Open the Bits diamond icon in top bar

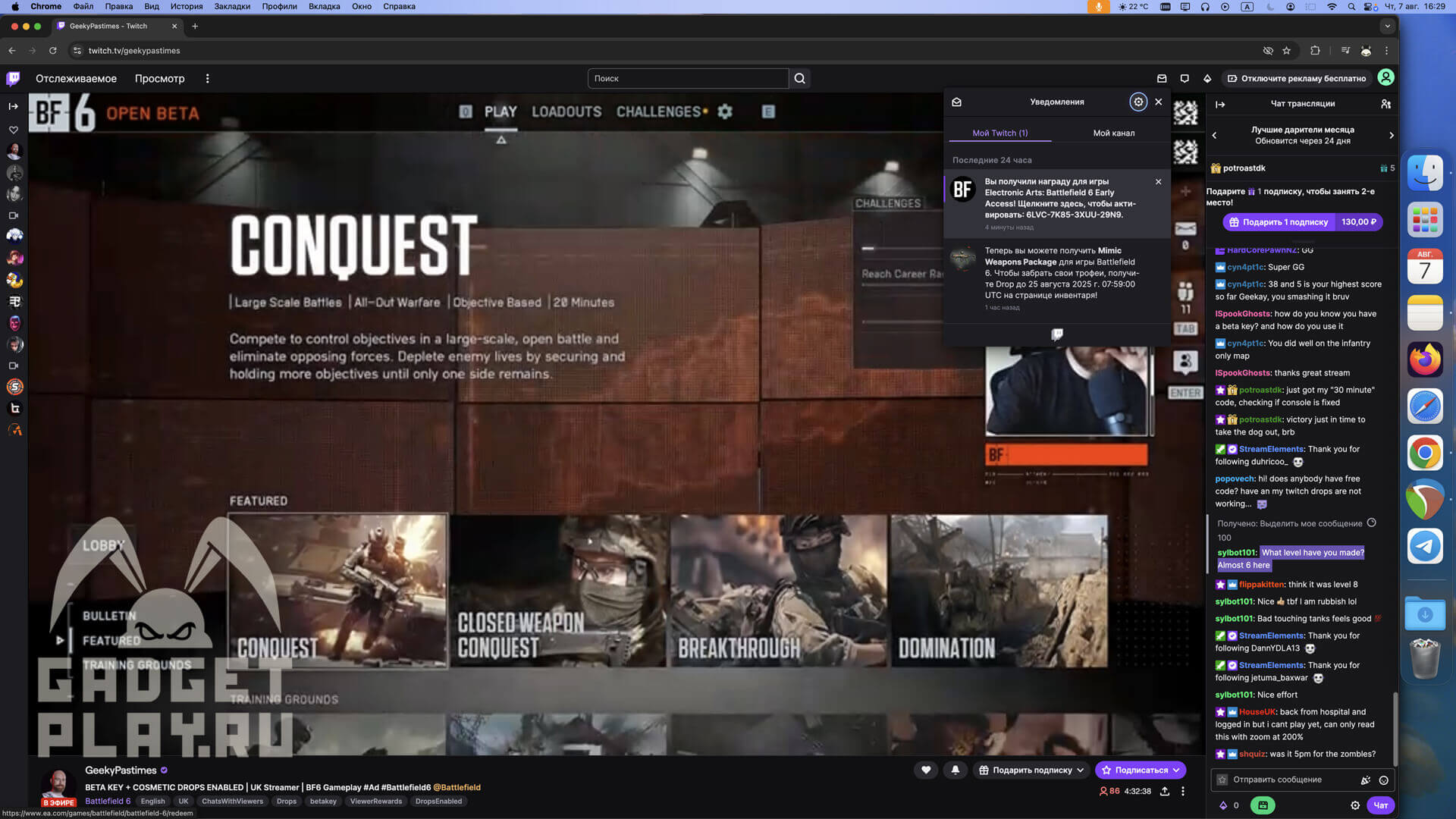pyautogui.click(x=1207, y=78)
